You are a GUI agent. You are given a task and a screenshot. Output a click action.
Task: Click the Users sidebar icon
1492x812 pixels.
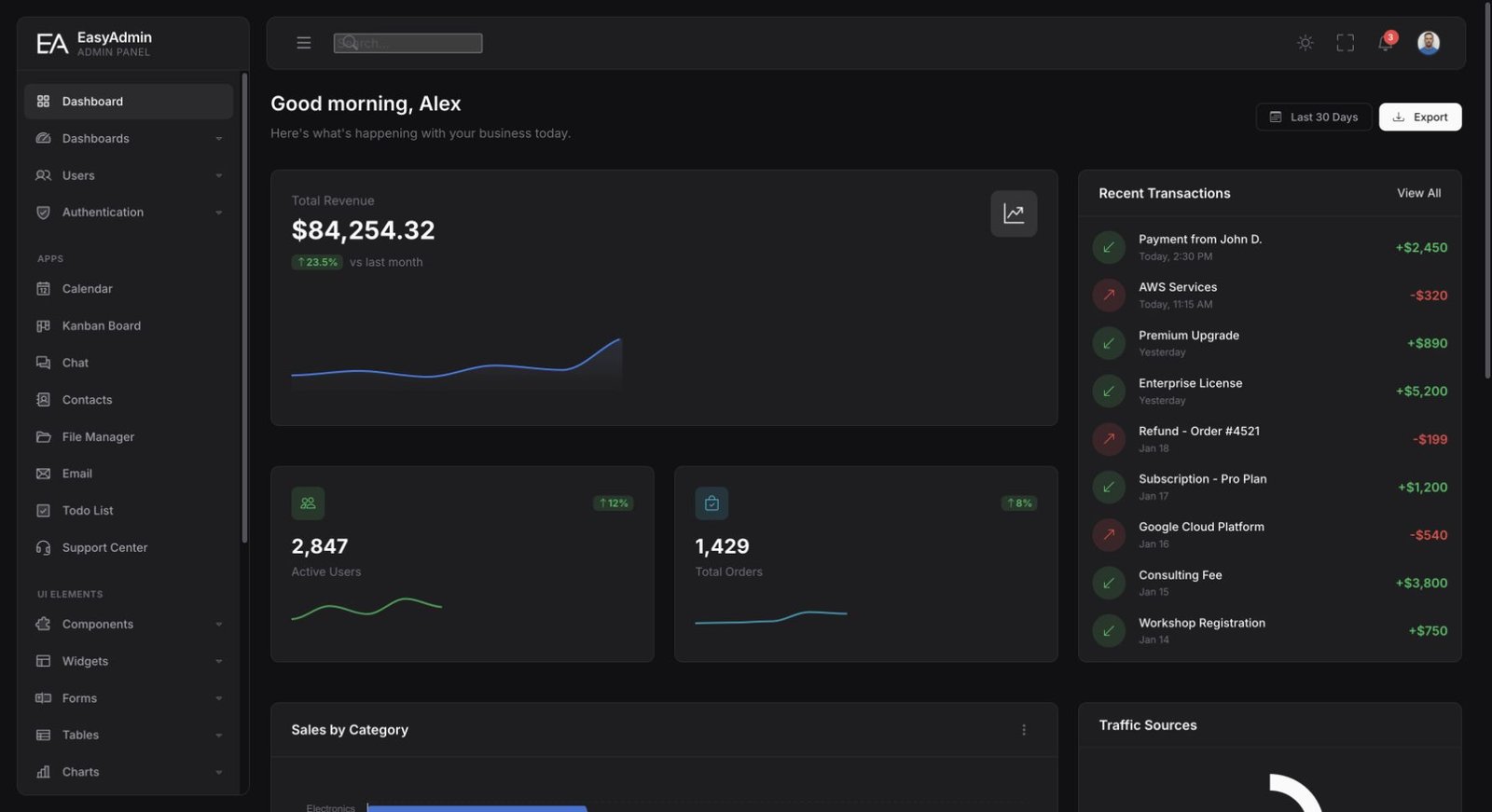point(43,175)
